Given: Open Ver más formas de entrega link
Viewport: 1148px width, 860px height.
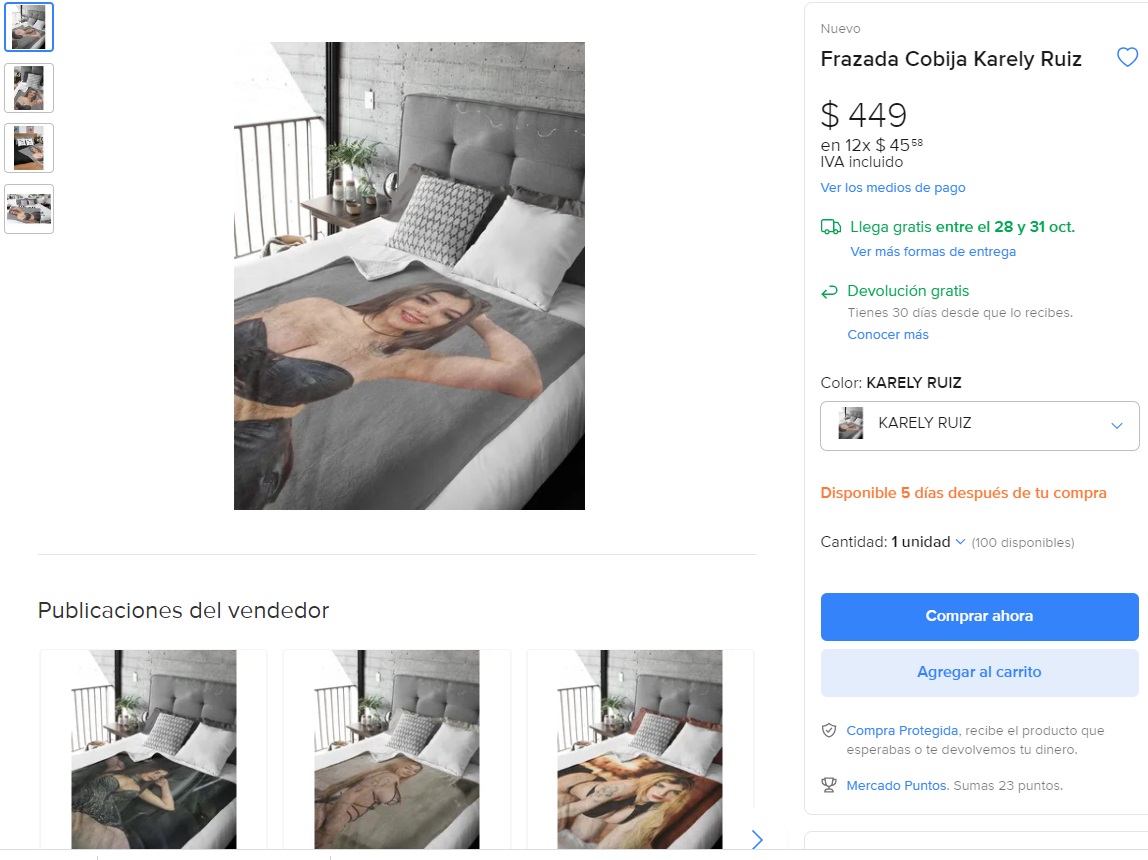Looking at the screenshot, I should [932, 252].
